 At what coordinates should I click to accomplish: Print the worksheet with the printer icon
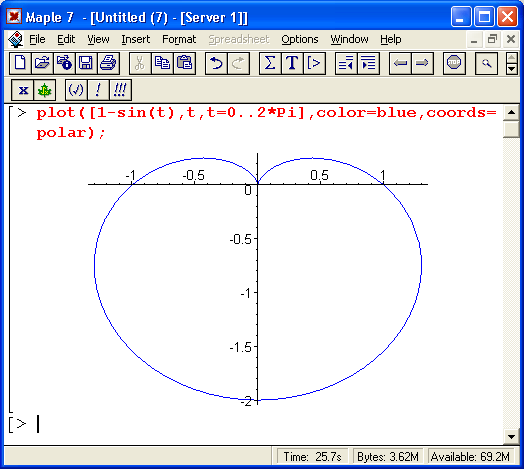click(108, 63)
